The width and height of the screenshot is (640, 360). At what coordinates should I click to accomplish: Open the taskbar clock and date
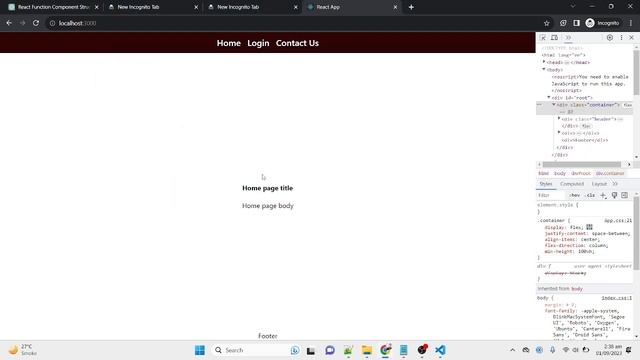(x=609, y=350)
